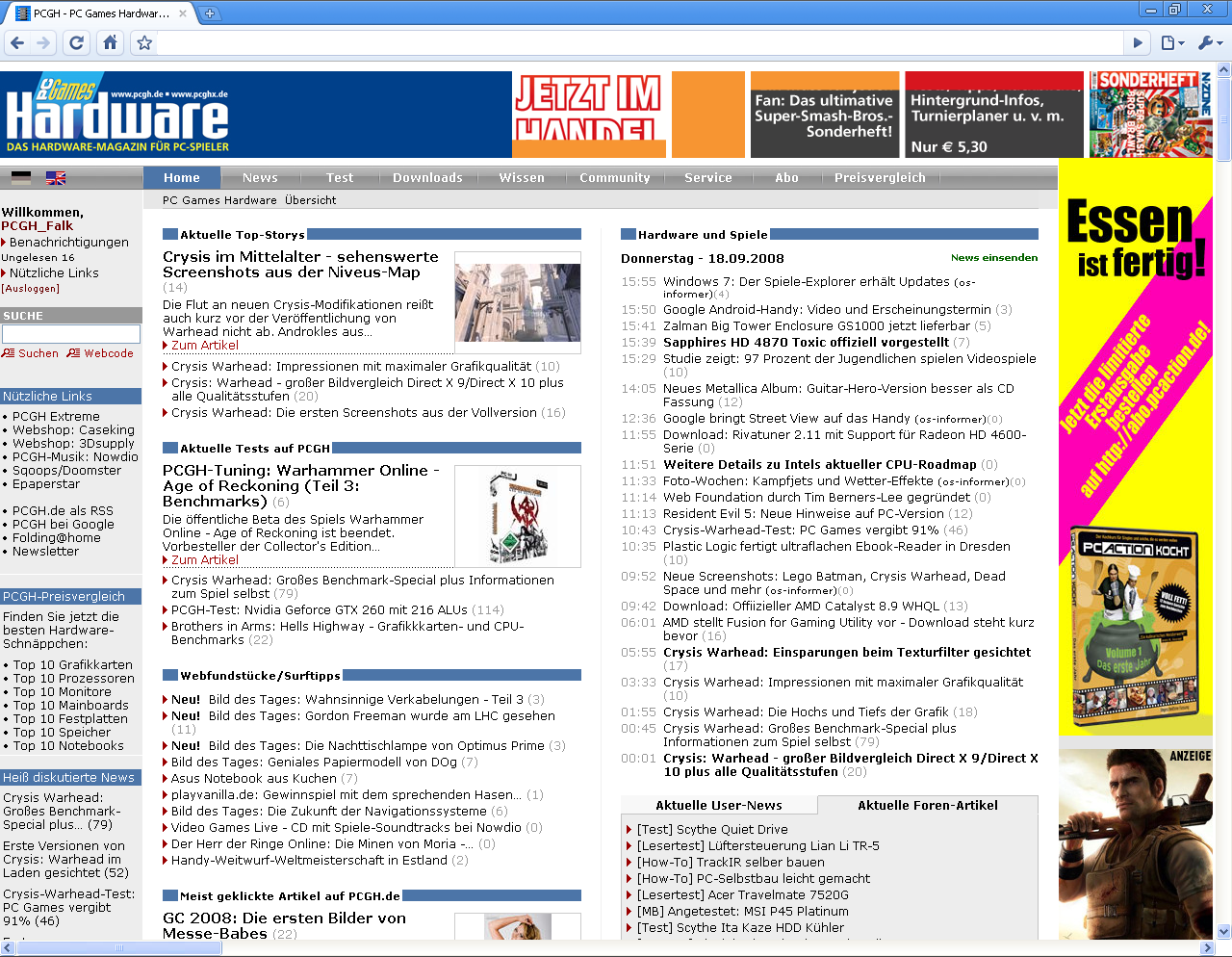1232x957 pixels.
Task: Open the News navigation tab
Action: pos(260,178)
